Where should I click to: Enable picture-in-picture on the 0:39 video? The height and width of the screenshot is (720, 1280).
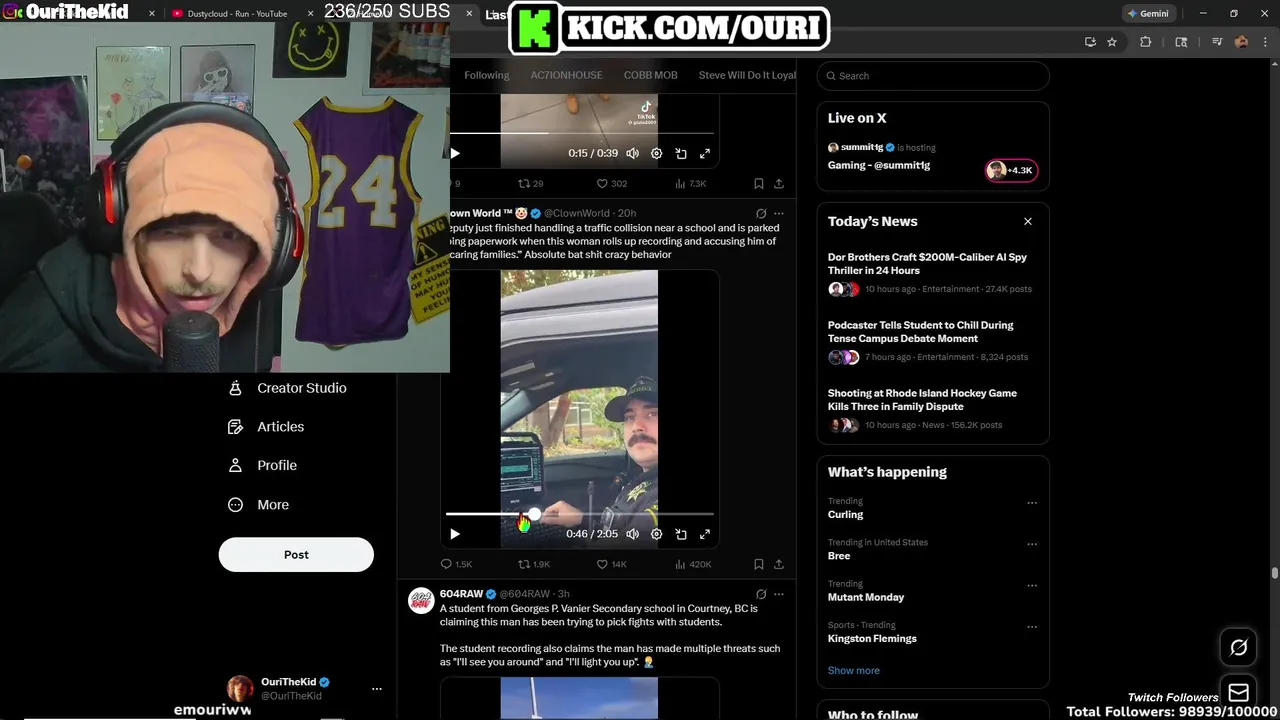[681, 153]
